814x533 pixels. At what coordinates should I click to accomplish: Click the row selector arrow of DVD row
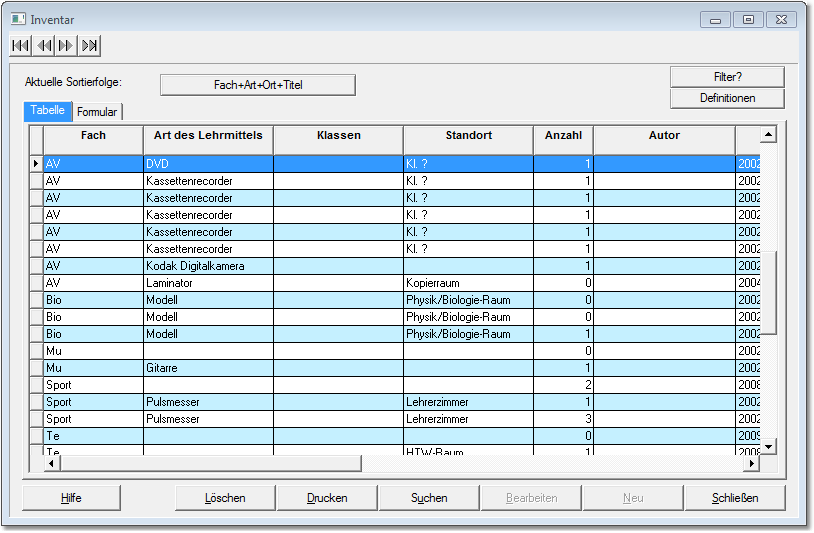tap(36, 163)
